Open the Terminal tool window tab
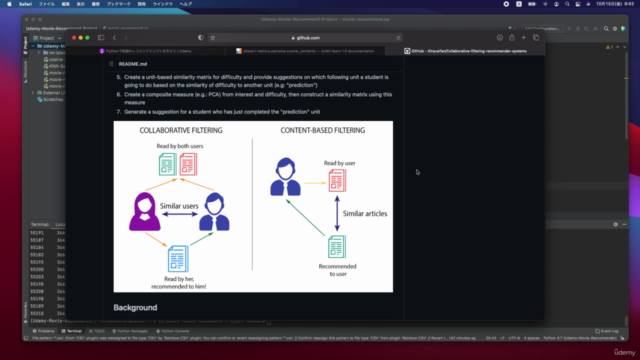 click(x=71, y=331)
